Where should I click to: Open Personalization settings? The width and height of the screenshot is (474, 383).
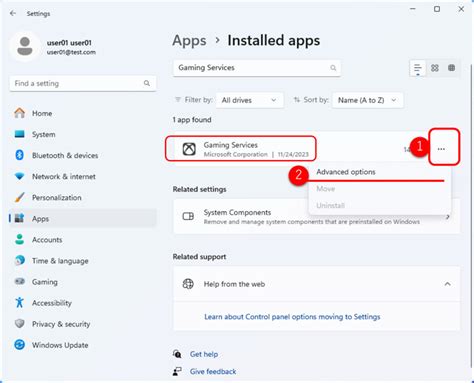(x=83, y=197)
